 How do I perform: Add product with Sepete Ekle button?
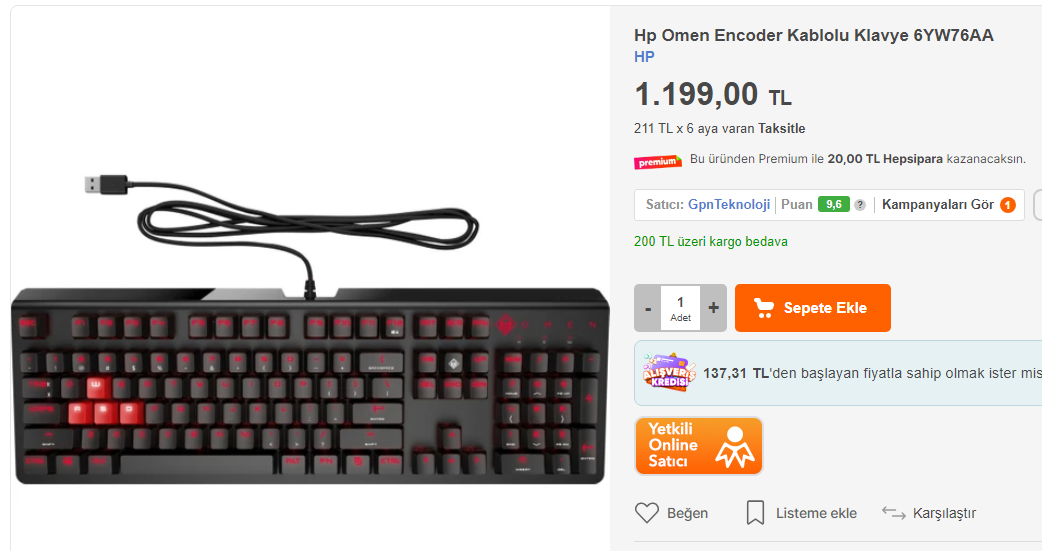pos(813,308)
